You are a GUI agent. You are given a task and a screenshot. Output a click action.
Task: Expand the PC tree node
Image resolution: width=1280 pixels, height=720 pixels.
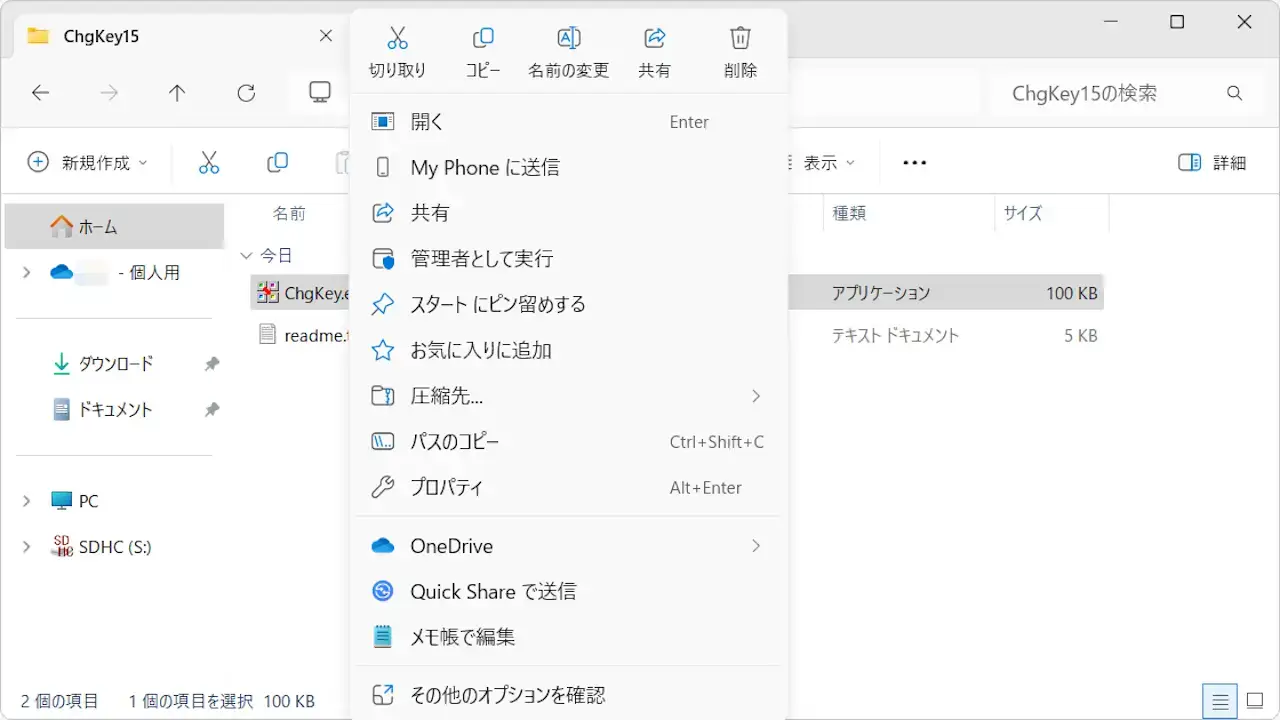(27, 501)
